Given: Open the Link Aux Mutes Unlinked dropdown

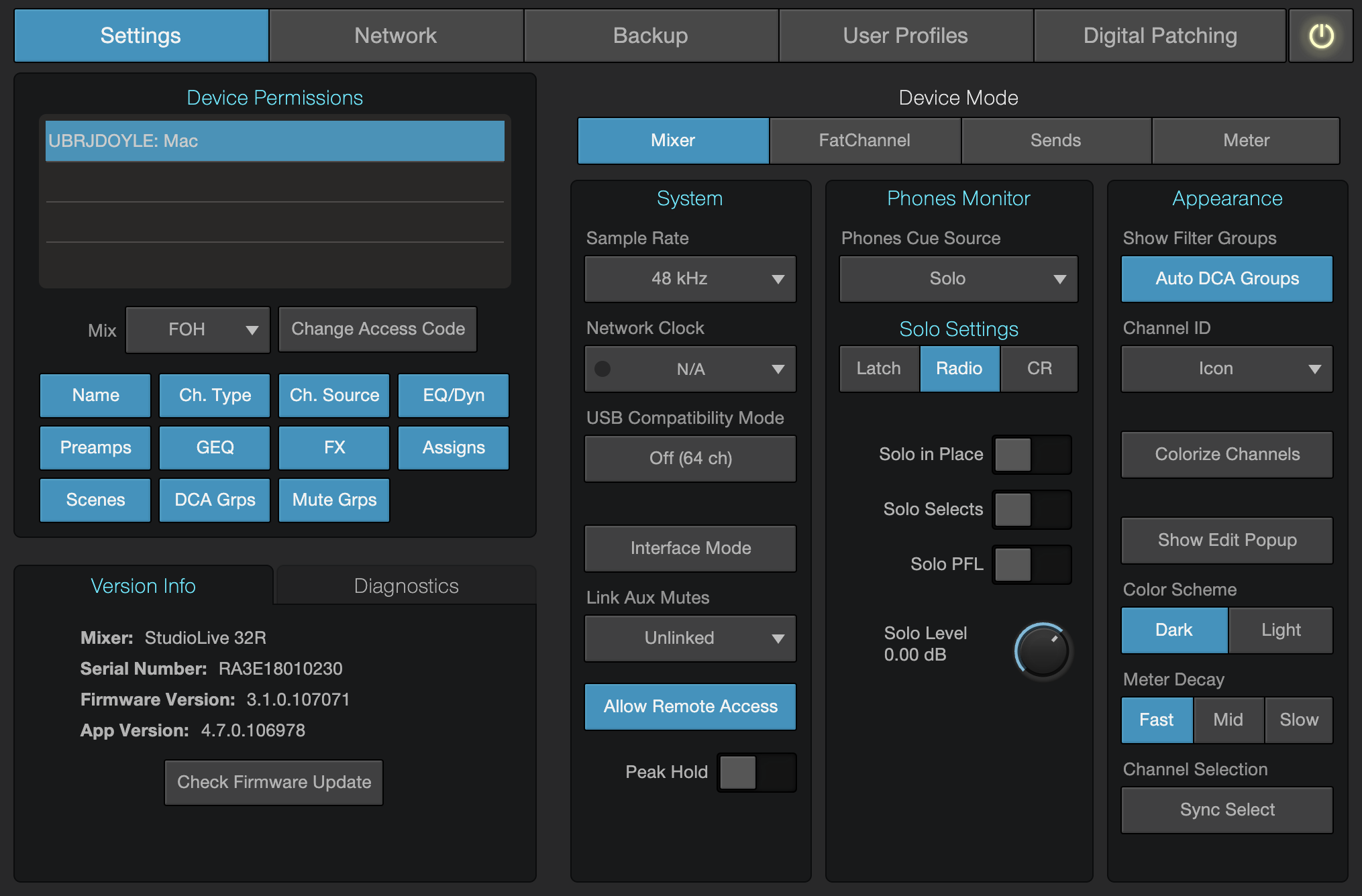Looking at the screenshot, I should [690, 638].
